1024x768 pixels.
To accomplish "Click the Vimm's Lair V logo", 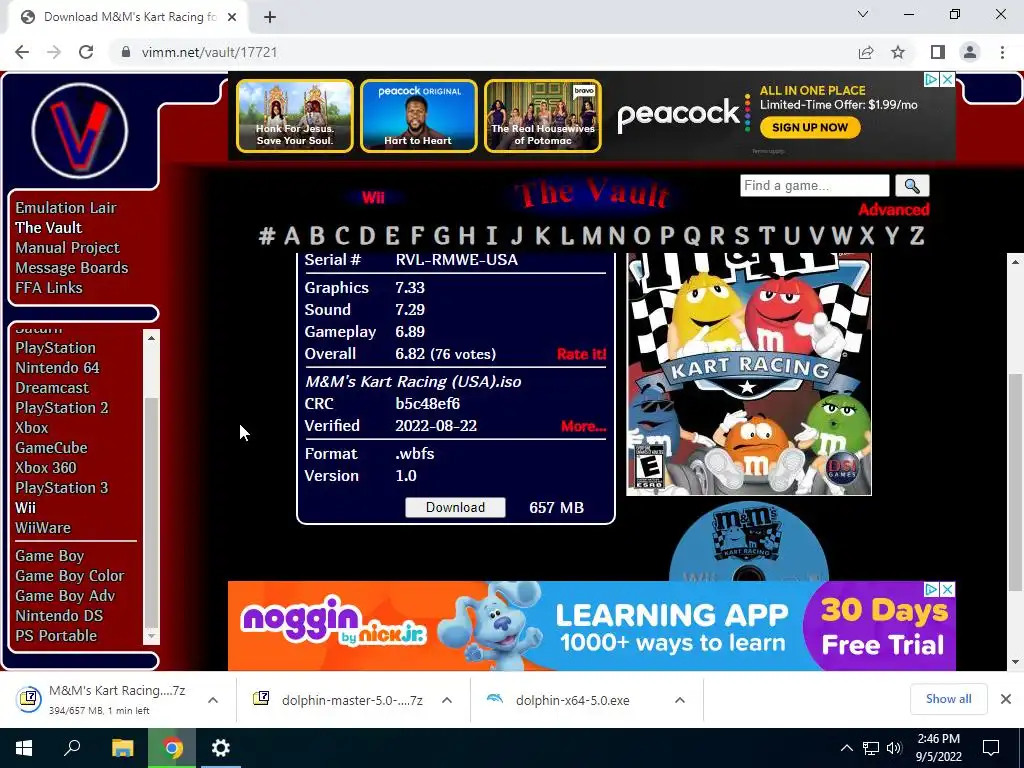I will (80, 131).
